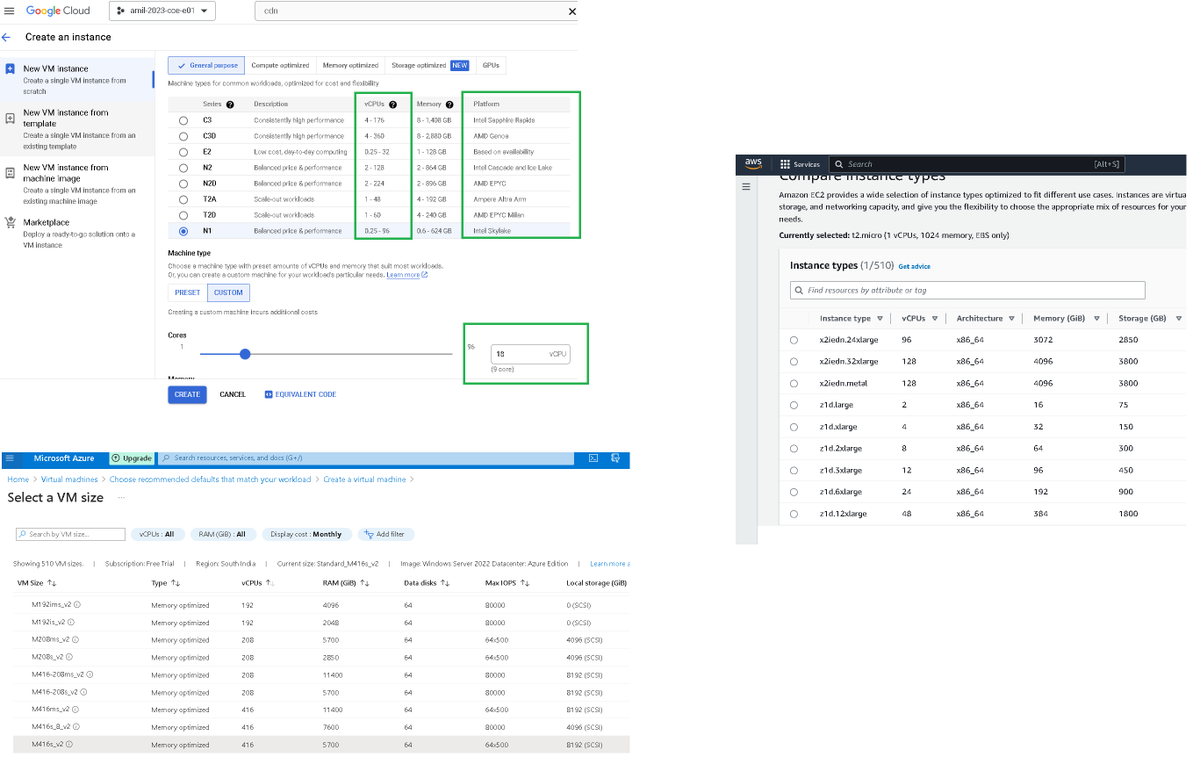The width and height of the screenshot is (1200, 757).
Task: Switch to the Memory optimized tab
Action: coord(350,65)
